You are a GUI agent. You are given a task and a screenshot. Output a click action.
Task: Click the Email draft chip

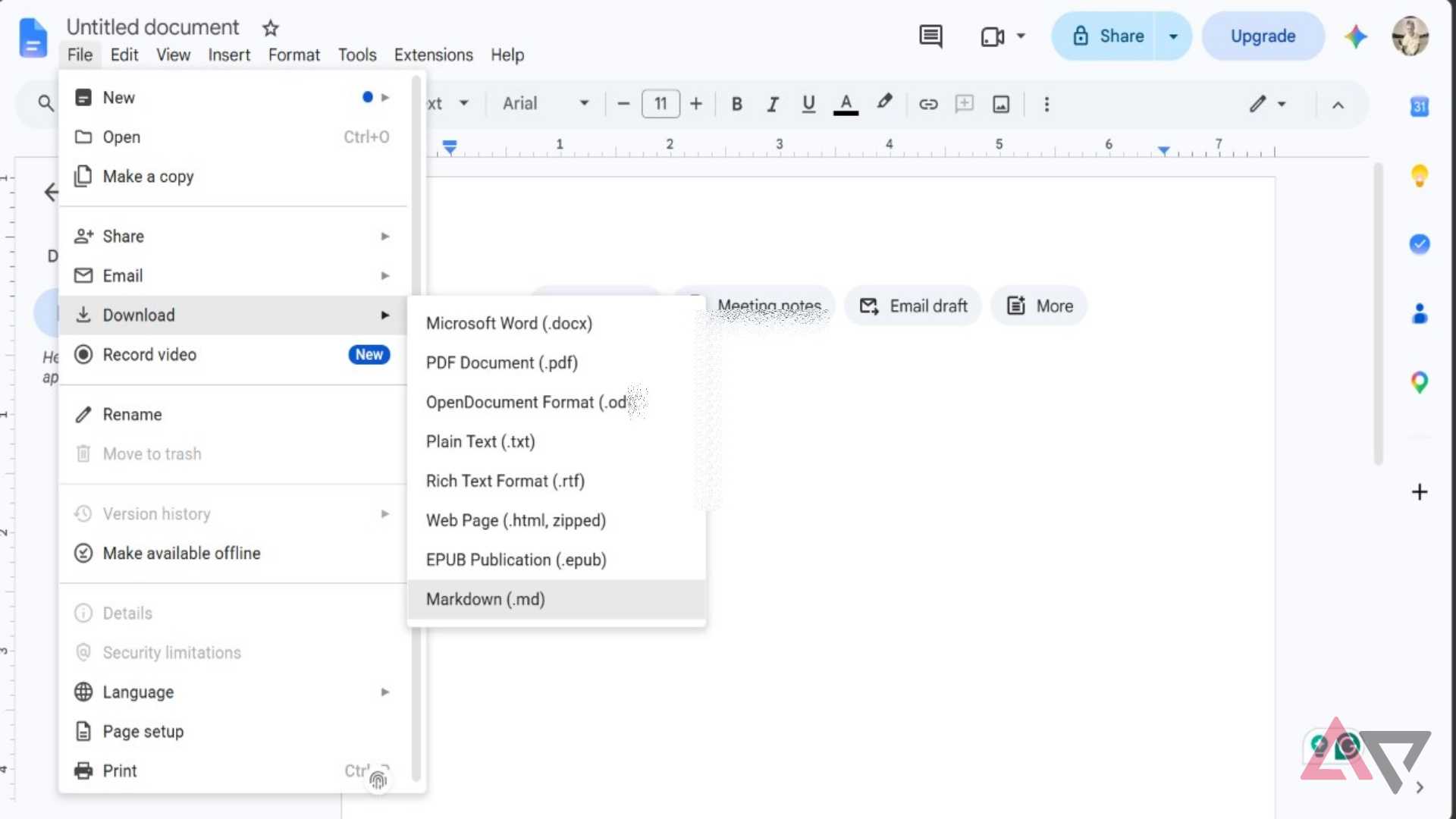pyautogui.click(x=913, y=306)
